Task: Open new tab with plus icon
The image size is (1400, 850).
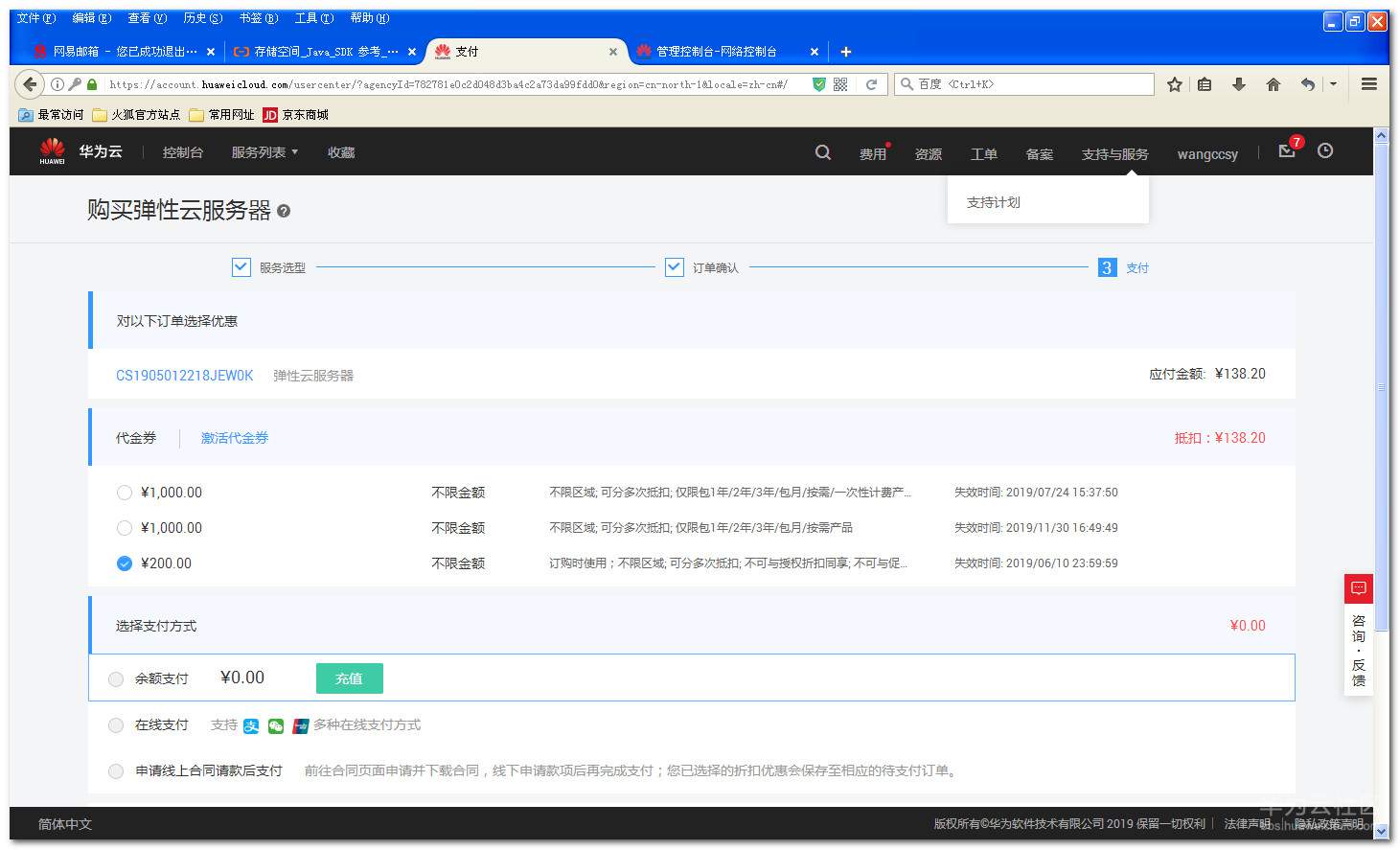Action: click(845, 52)
